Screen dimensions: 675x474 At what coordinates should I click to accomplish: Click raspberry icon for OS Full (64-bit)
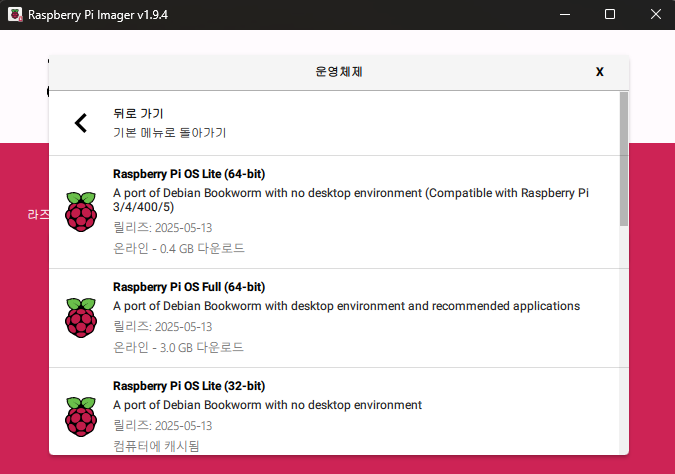81,318
